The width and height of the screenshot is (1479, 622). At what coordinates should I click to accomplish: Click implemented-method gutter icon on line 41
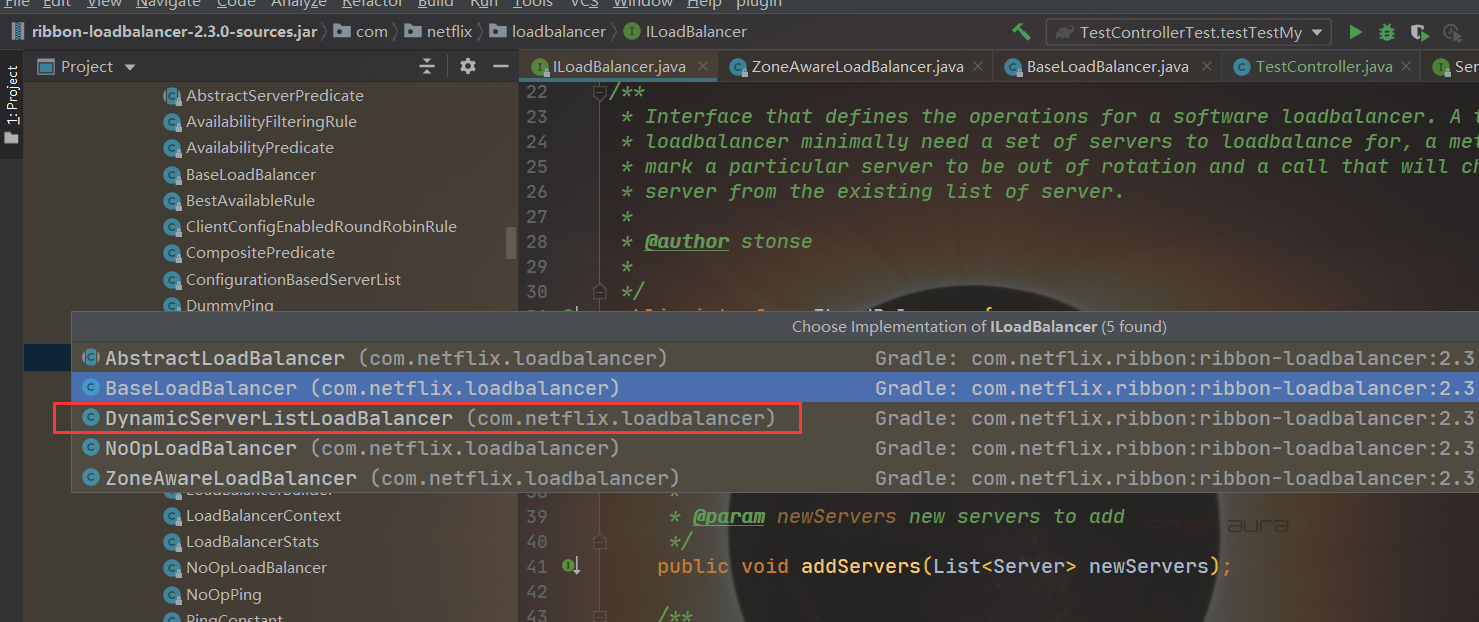(572, 566)
